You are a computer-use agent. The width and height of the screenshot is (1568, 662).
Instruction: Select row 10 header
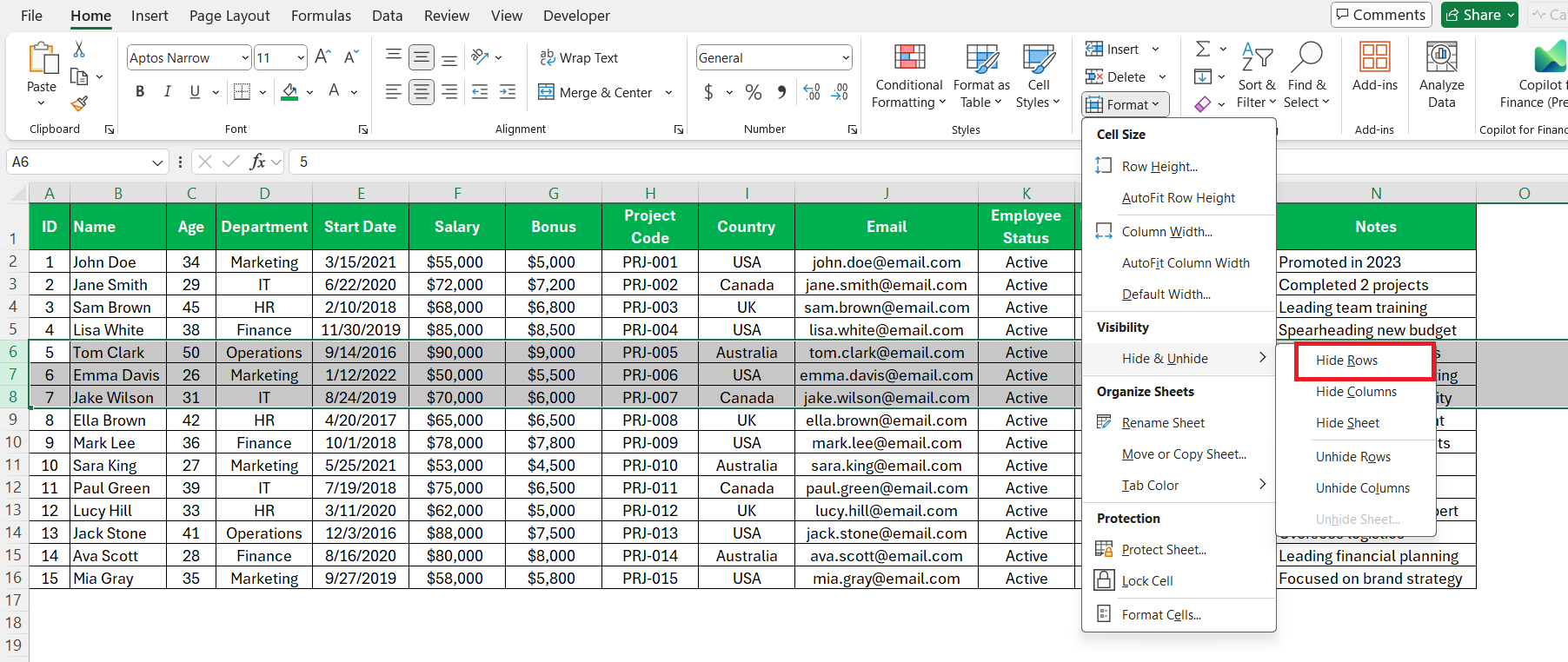click(x=14, y=442)
